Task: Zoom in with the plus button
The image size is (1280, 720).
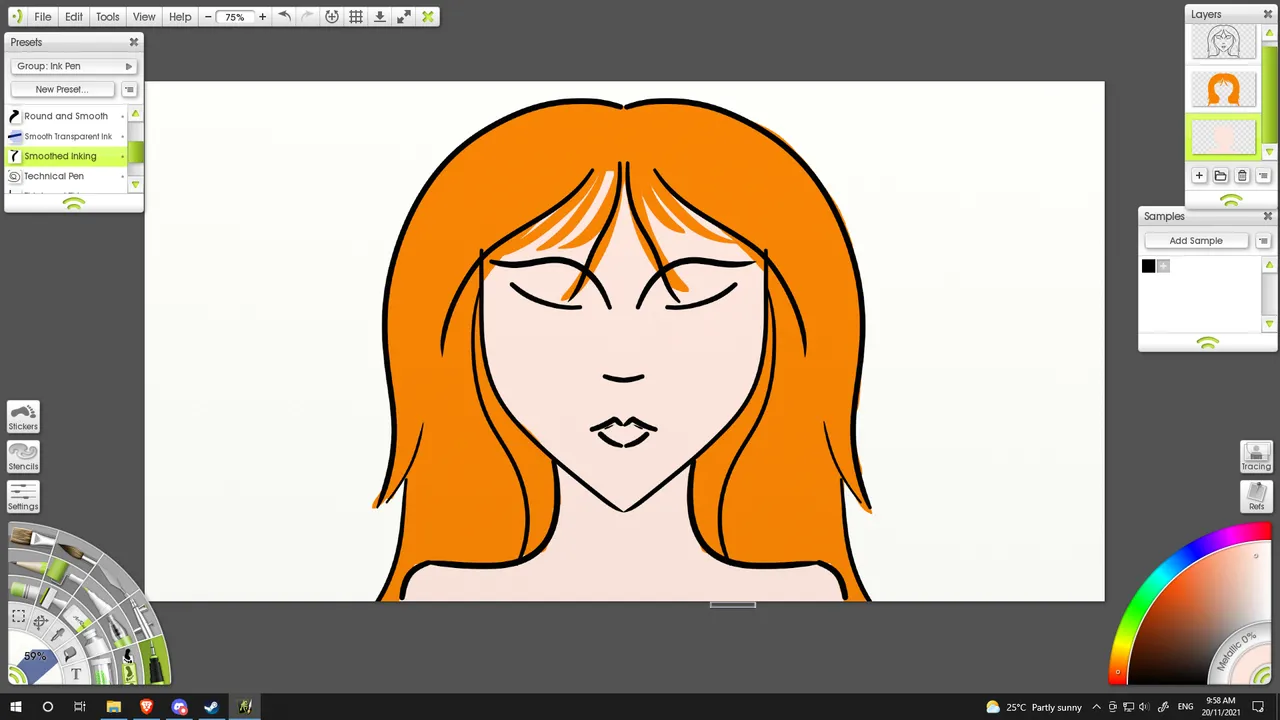Action: (262, 17)
